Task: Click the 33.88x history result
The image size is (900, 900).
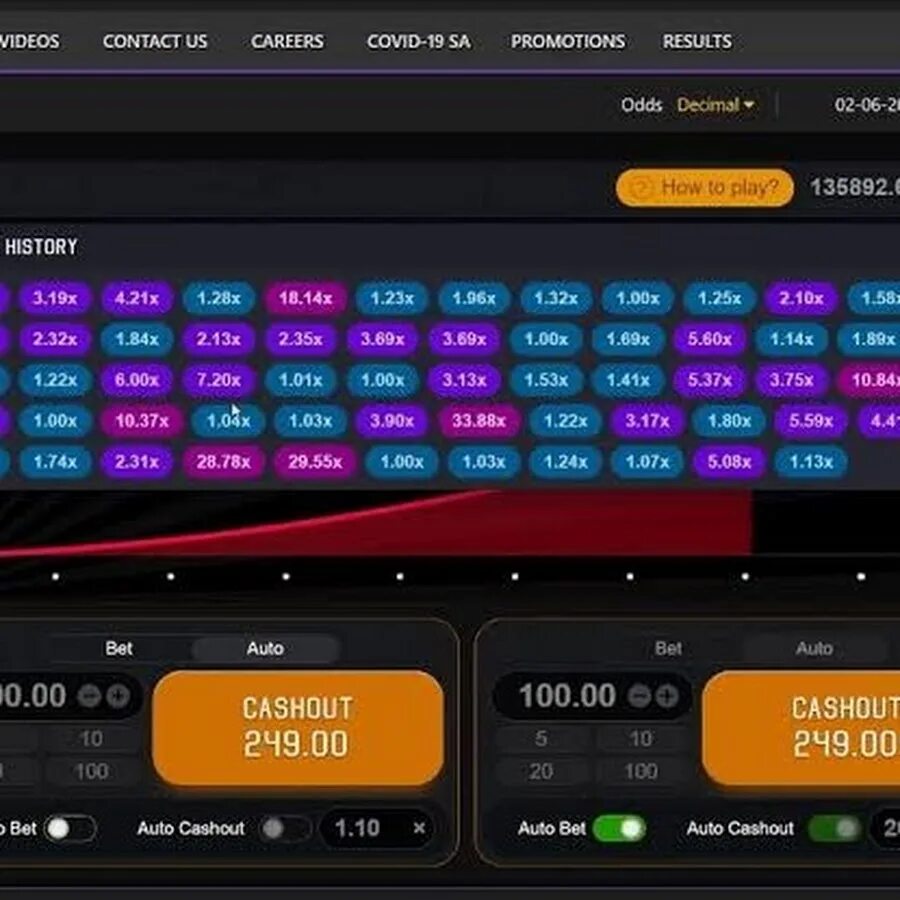Action: pyautogui.click(x=479, y=421)
